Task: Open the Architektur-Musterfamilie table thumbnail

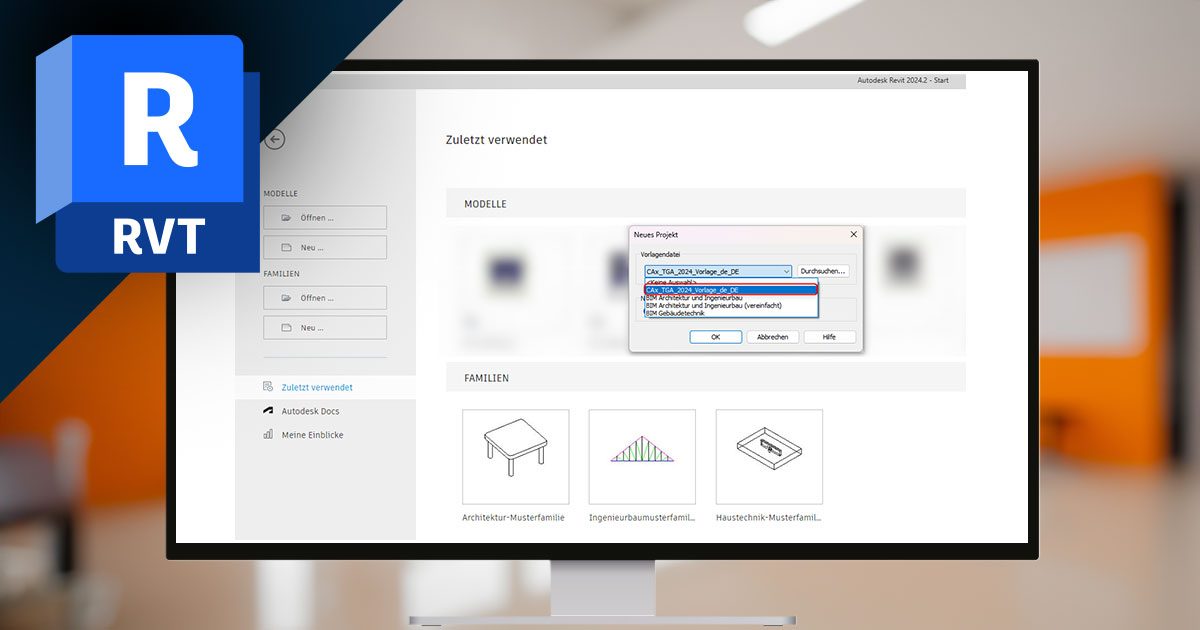Action: 515,456
